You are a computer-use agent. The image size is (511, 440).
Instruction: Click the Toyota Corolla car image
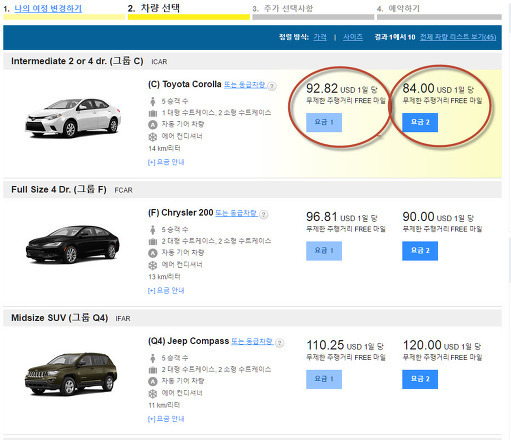[x=73, y=118]
